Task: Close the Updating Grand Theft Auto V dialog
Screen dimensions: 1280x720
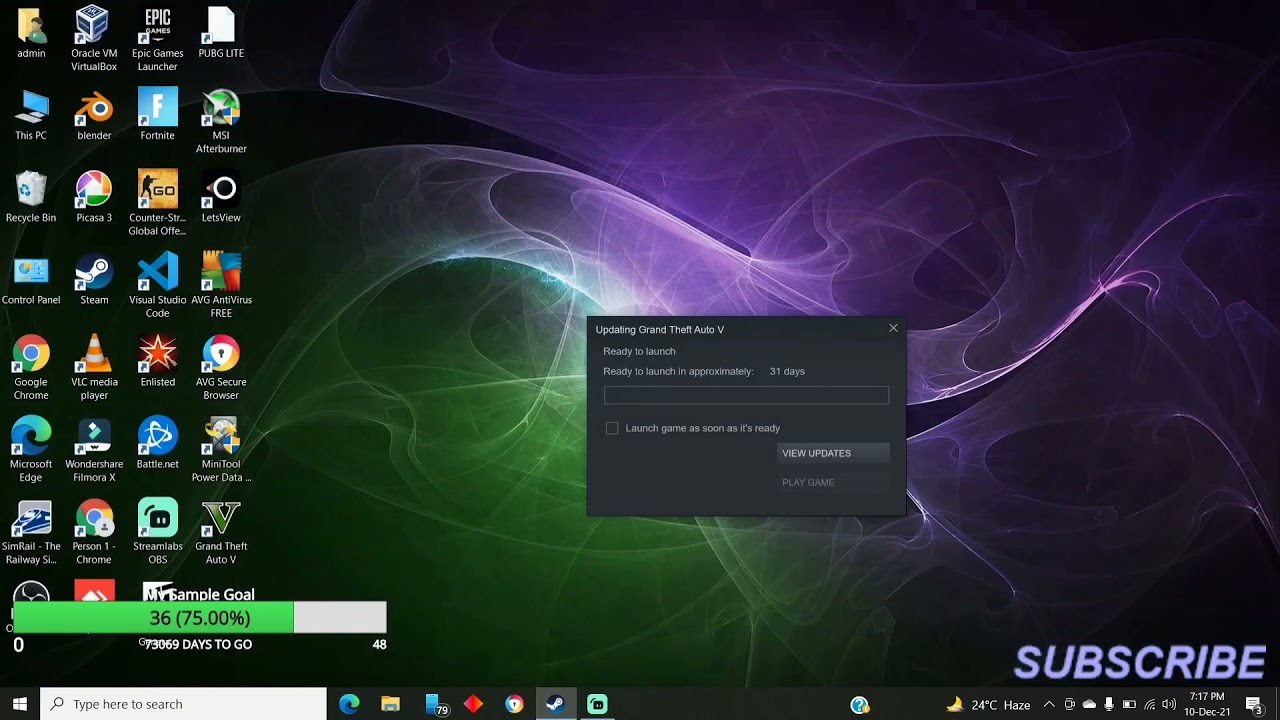Action: coord(893,328)
